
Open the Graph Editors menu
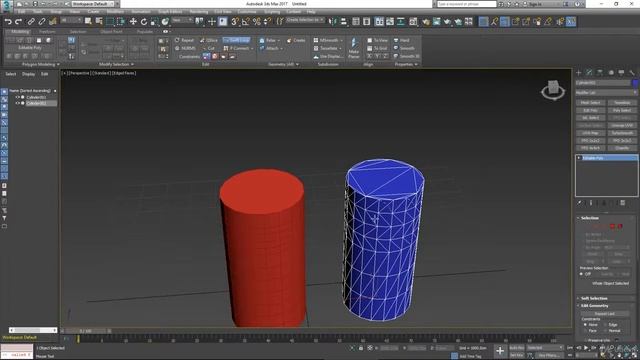pyautogui.click(x=170, y=12)
